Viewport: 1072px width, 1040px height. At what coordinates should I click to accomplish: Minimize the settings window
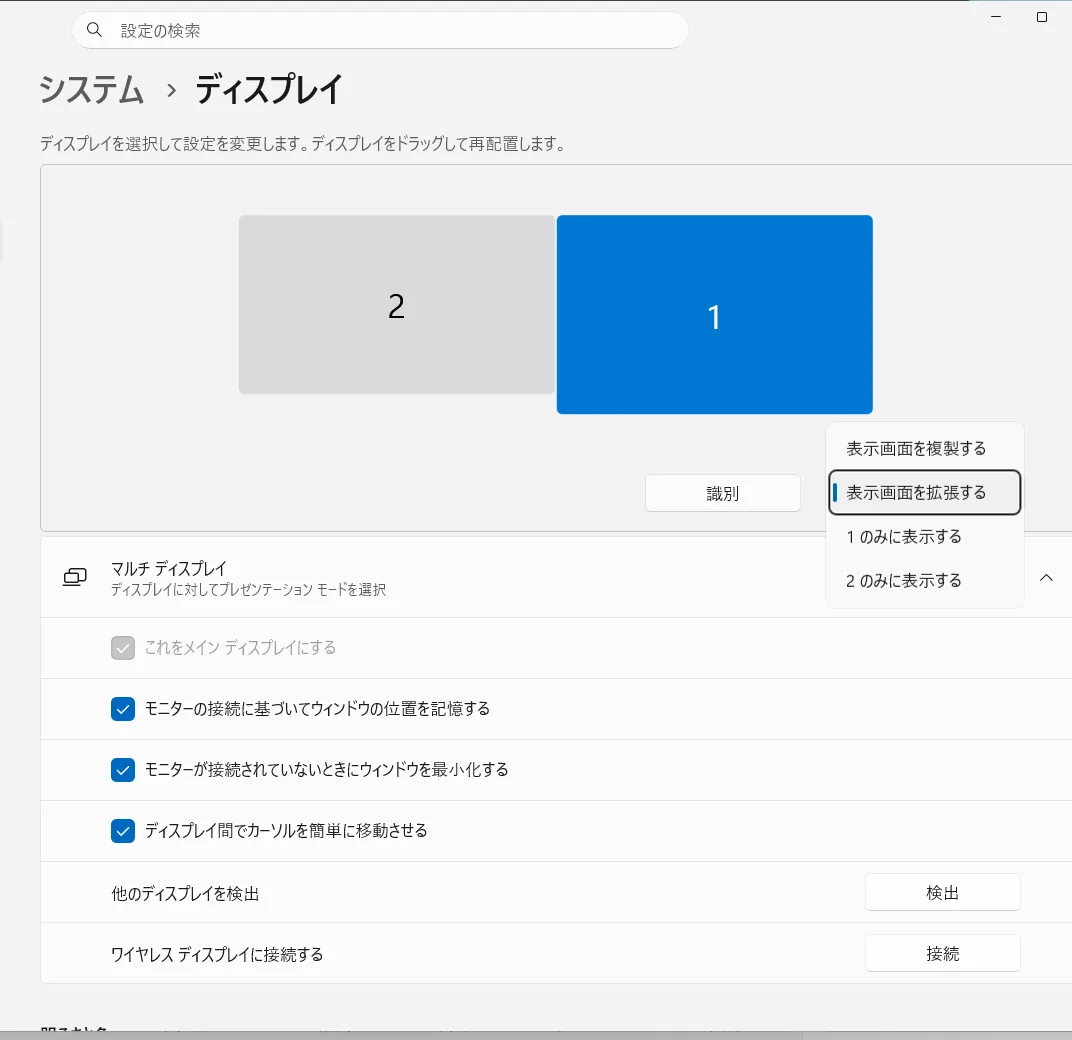point(996,16)
